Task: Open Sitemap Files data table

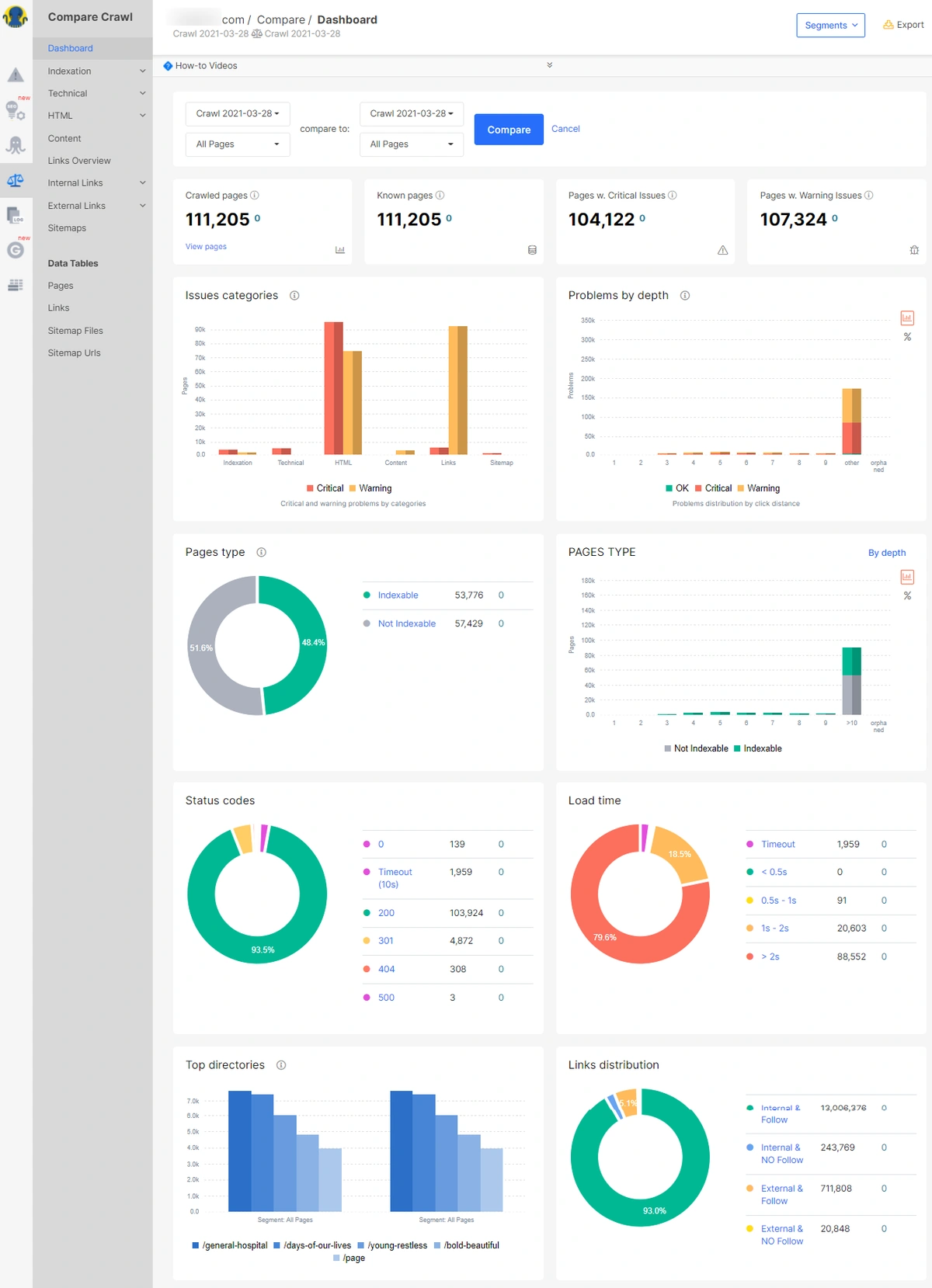Action: coord(75,331)
